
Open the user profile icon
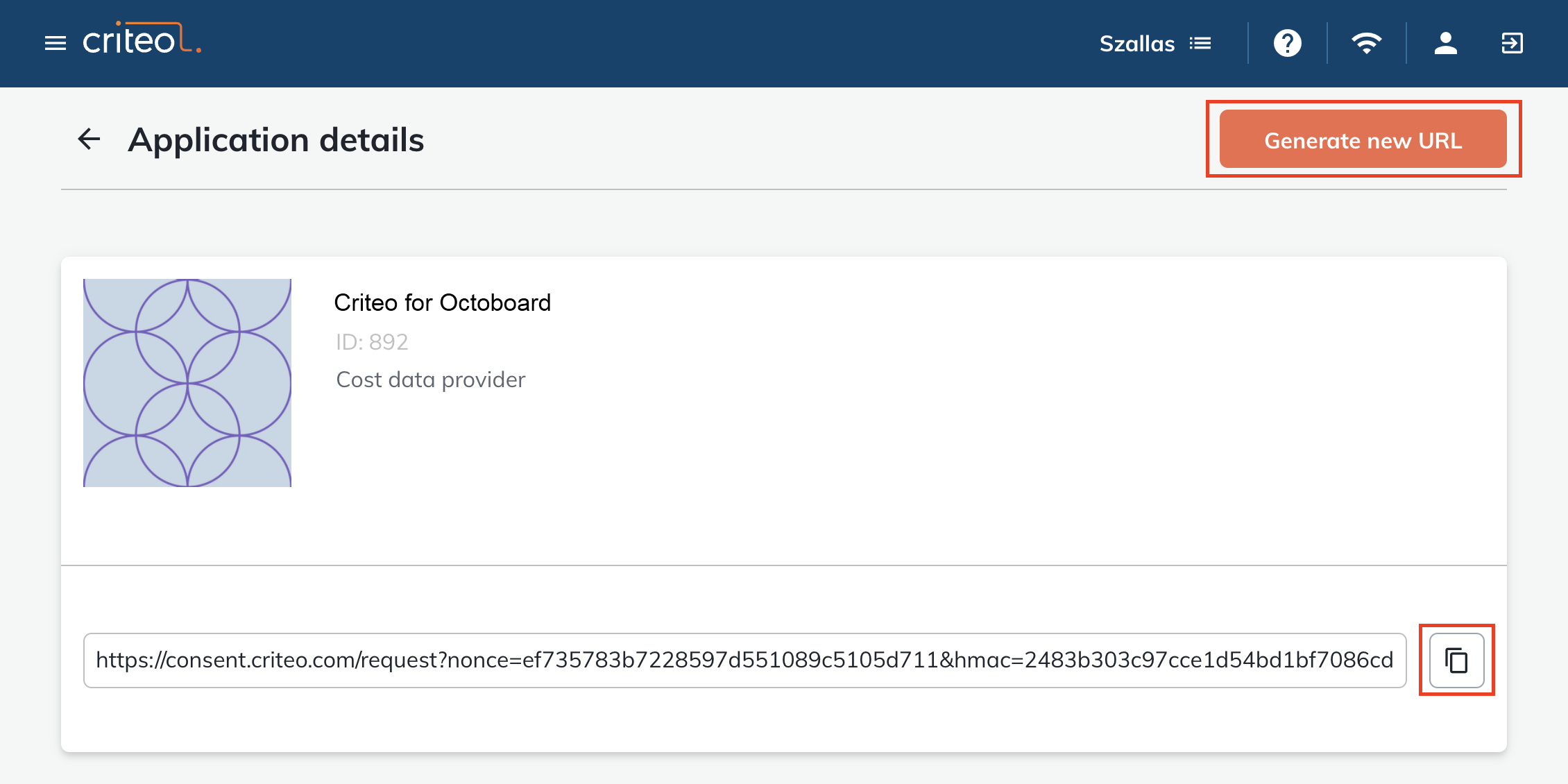point(1446,43)
